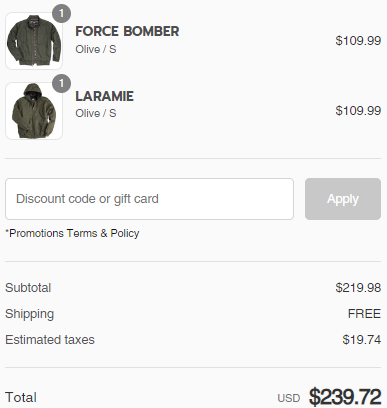This screenshot has width=387, height=408.
Task: Click the Laramie $109.99 price
Action: coord(358,111)
